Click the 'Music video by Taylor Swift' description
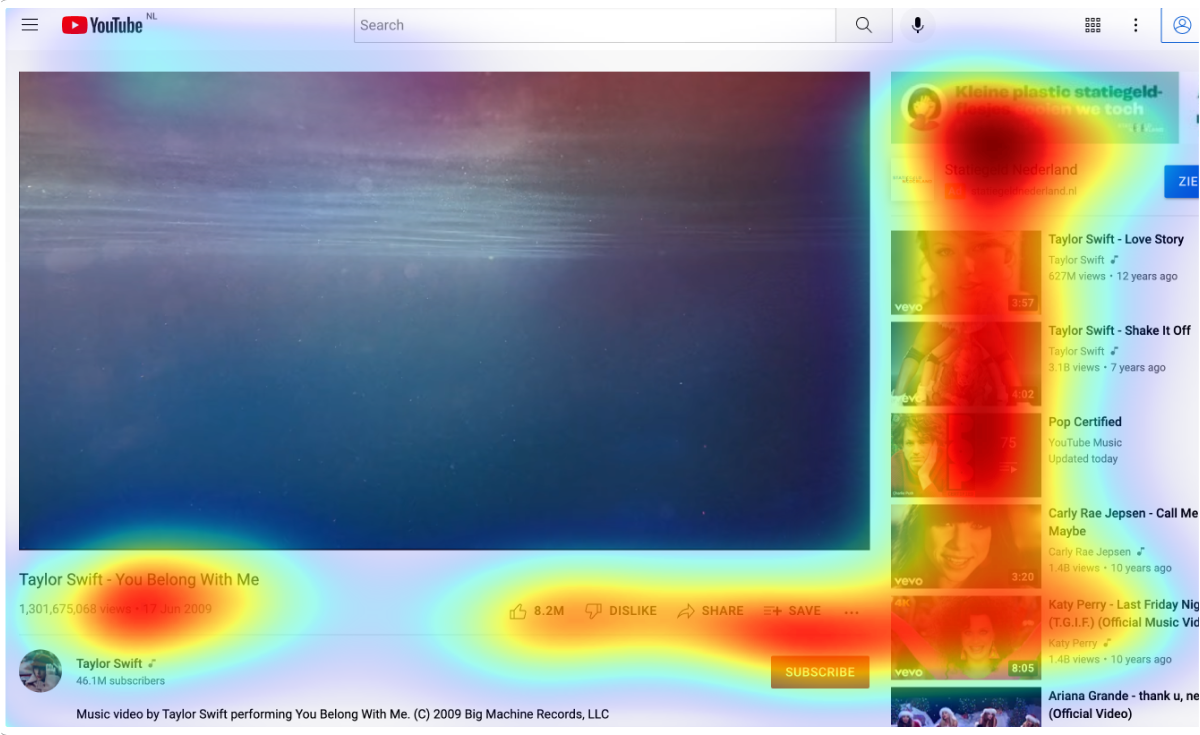Image resolution: width=1200 pixels, height=735 pixels. (x=343, y=714)
